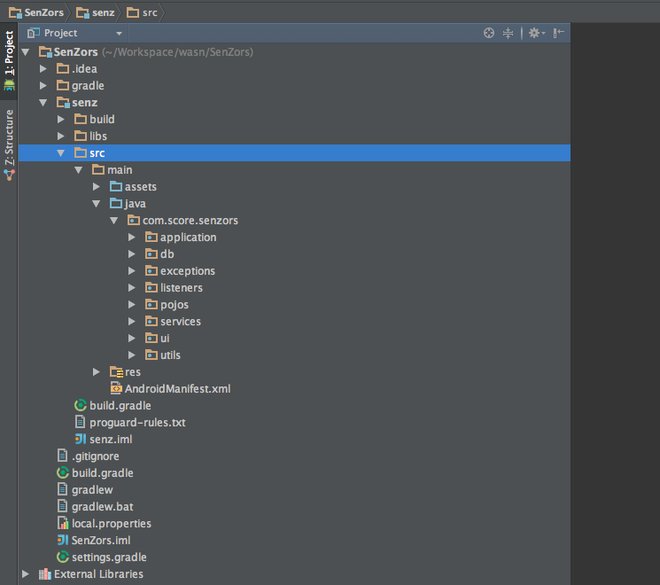Viewport: 660px width, 585px height.
Task: Click the root build.gradle icon above gradlew
Action: coord(63,473)
